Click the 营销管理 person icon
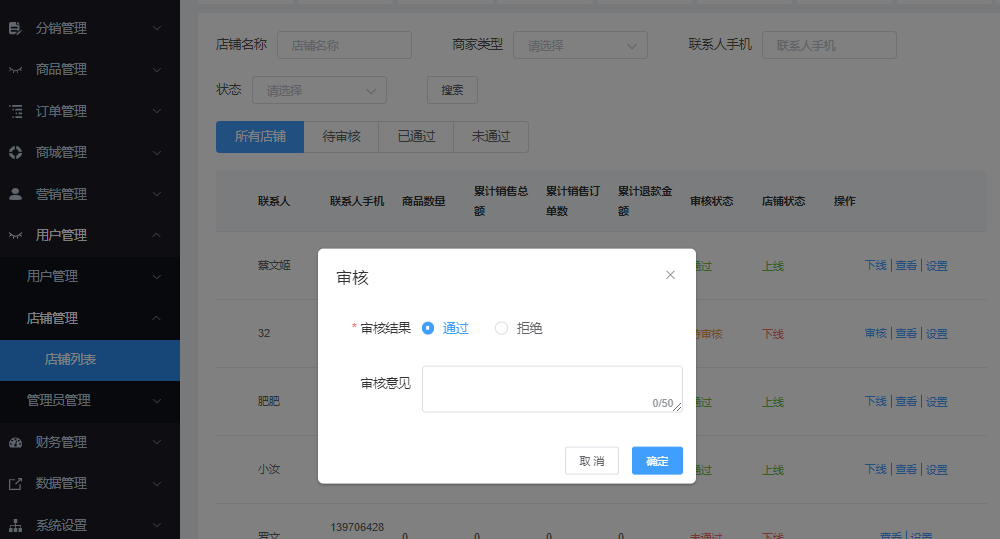The width and height of the screenshot is (1000, 539). [15, 194]
